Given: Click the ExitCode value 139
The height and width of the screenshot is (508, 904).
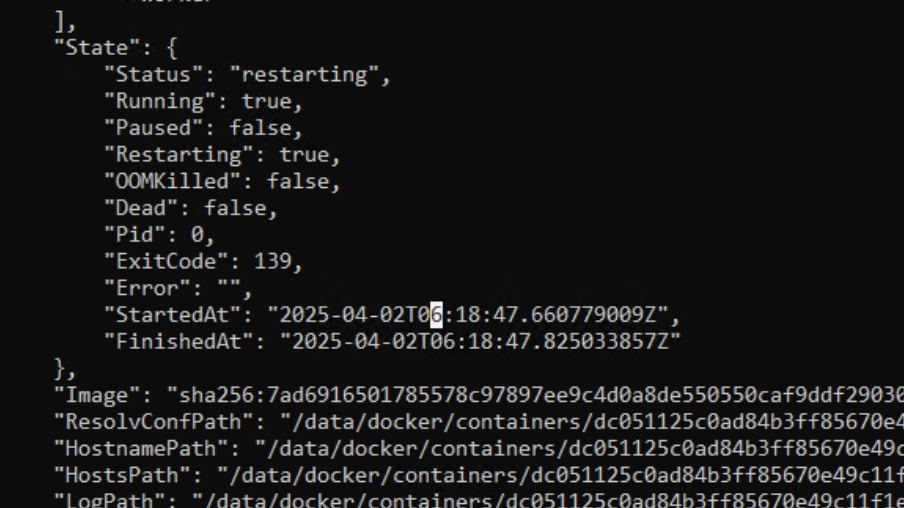Looking at the screenshot, I should (x=272, y=262).
